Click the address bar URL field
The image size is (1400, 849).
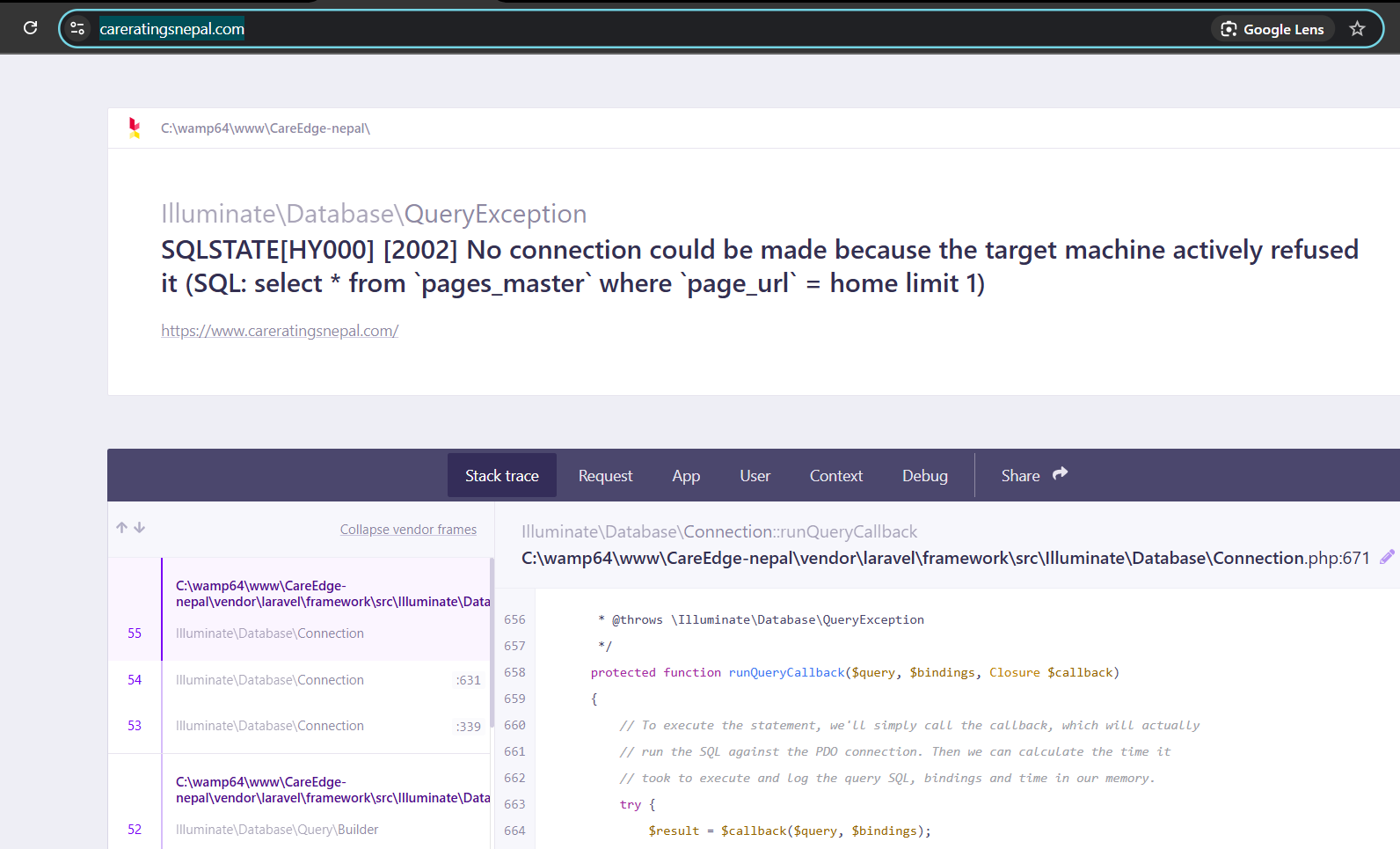click(x=616, y=29)
